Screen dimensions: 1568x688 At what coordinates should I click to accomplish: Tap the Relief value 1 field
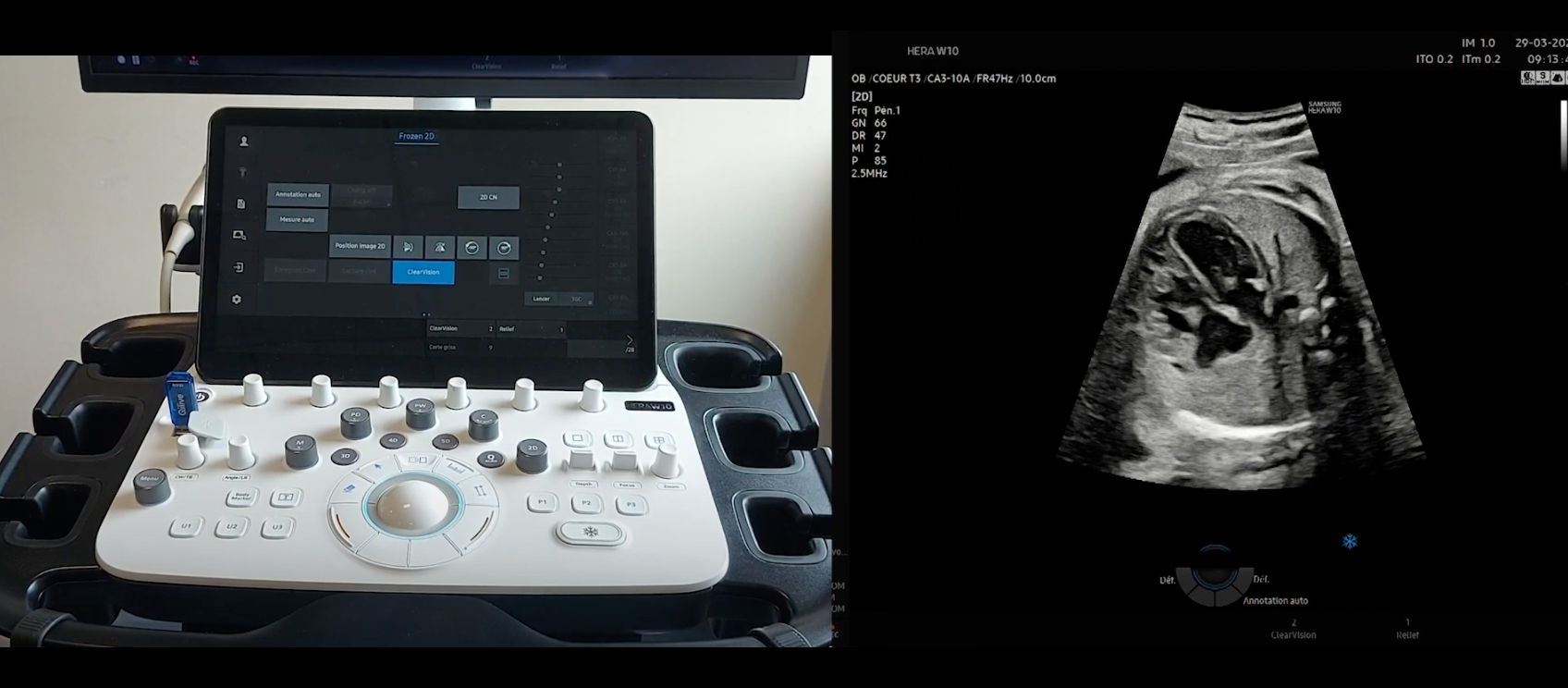pos(532,329)
